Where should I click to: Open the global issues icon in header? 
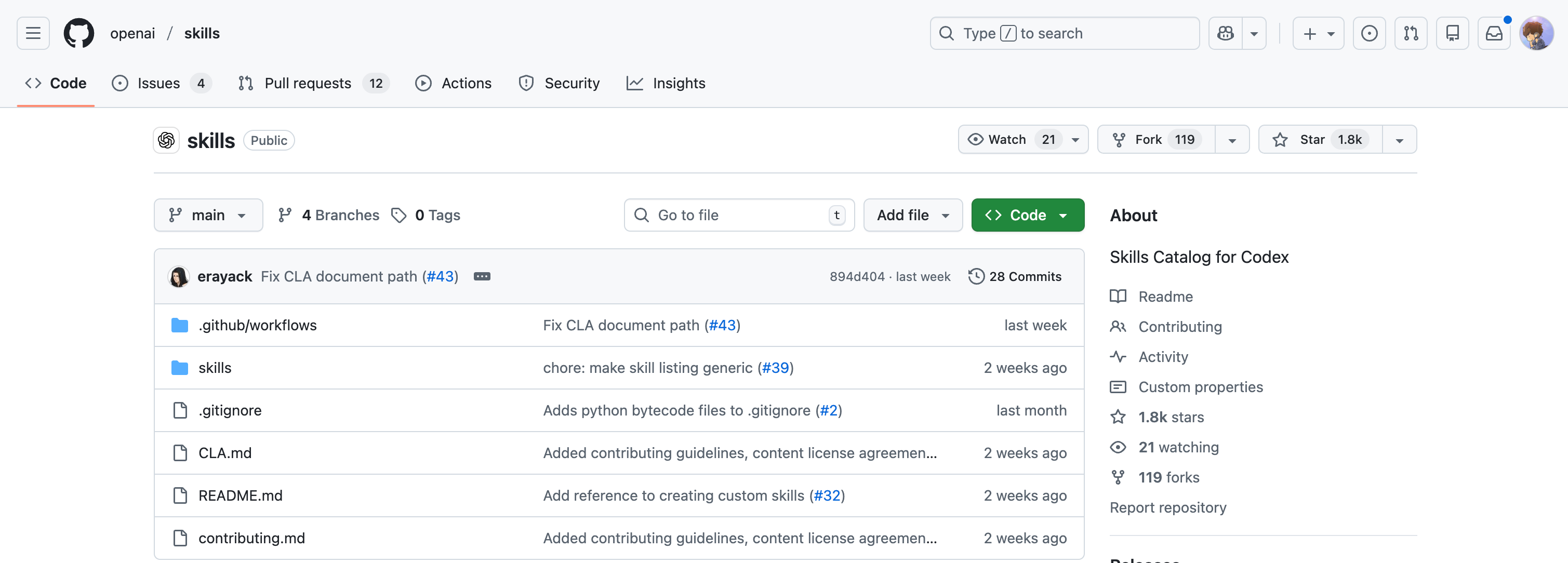(x=1369, y=33)
